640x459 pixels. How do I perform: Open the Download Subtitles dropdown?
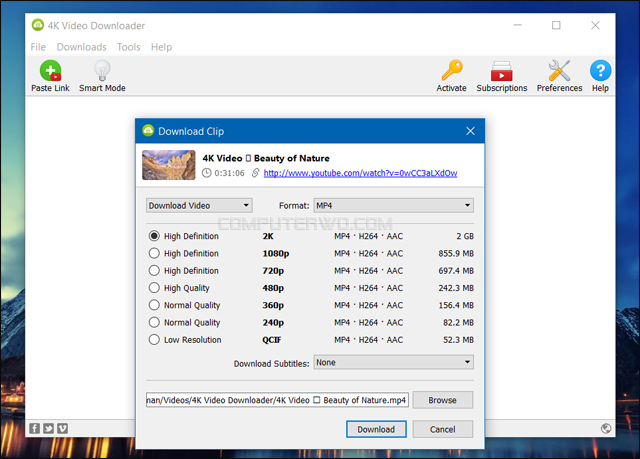click(393, 362)
